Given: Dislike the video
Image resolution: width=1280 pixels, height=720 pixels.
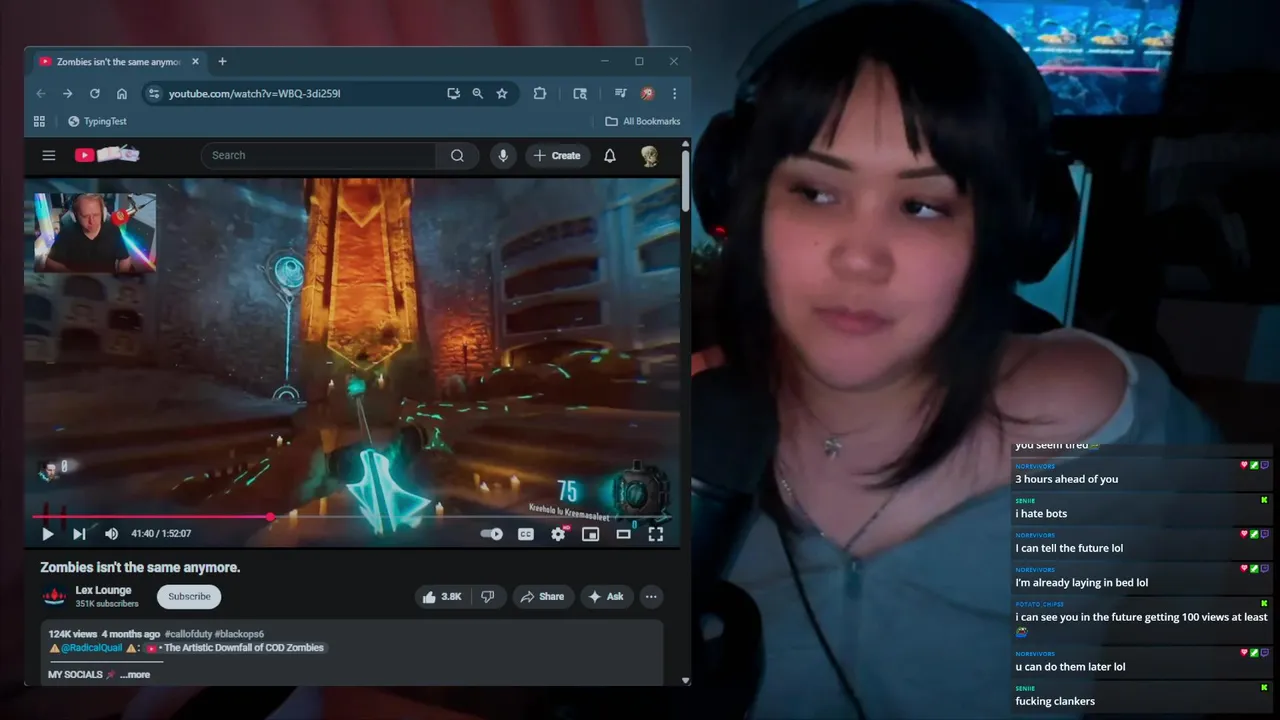Looking at the screenshot, I should [x=487, y=596].
